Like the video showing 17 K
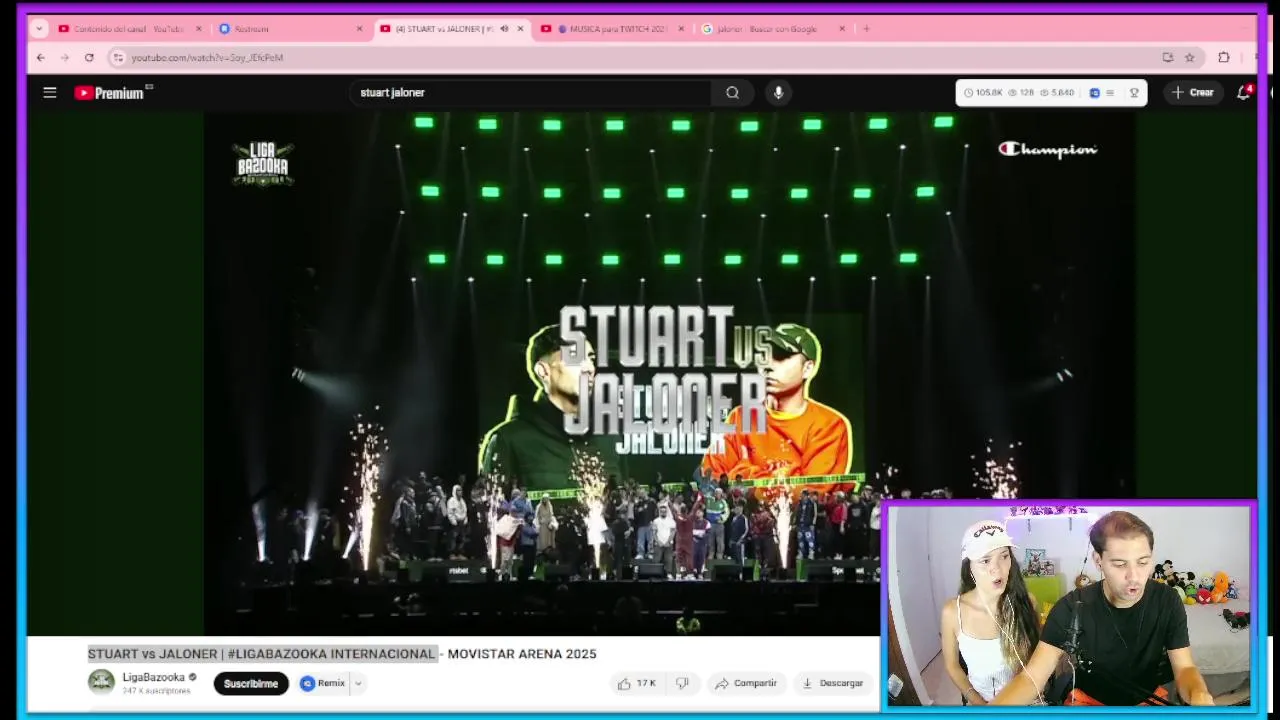This screenshot has width=1280, height=720. [636, 683]
